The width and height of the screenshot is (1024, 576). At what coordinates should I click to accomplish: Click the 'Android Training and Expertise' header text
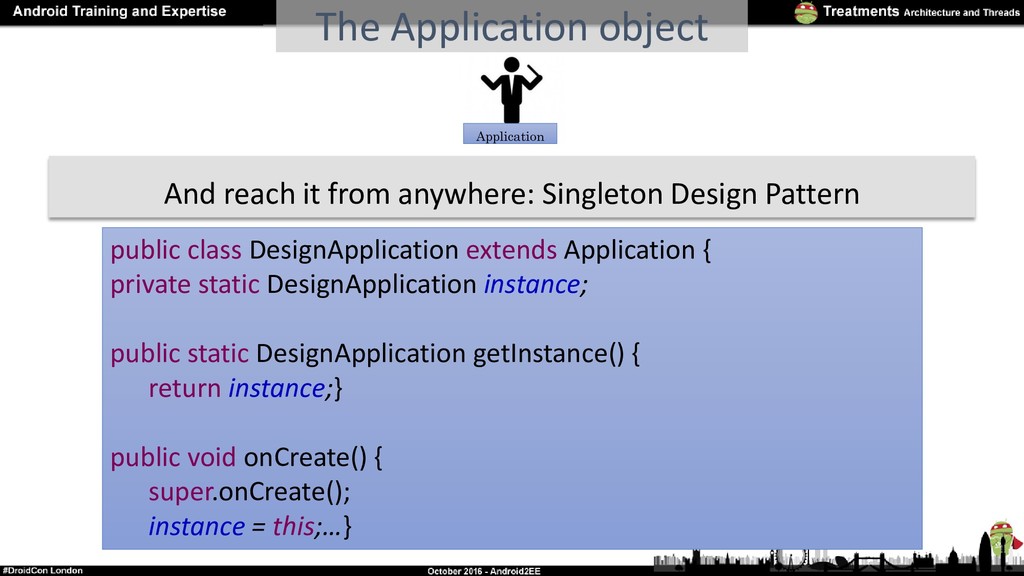(x=120, y=11)
